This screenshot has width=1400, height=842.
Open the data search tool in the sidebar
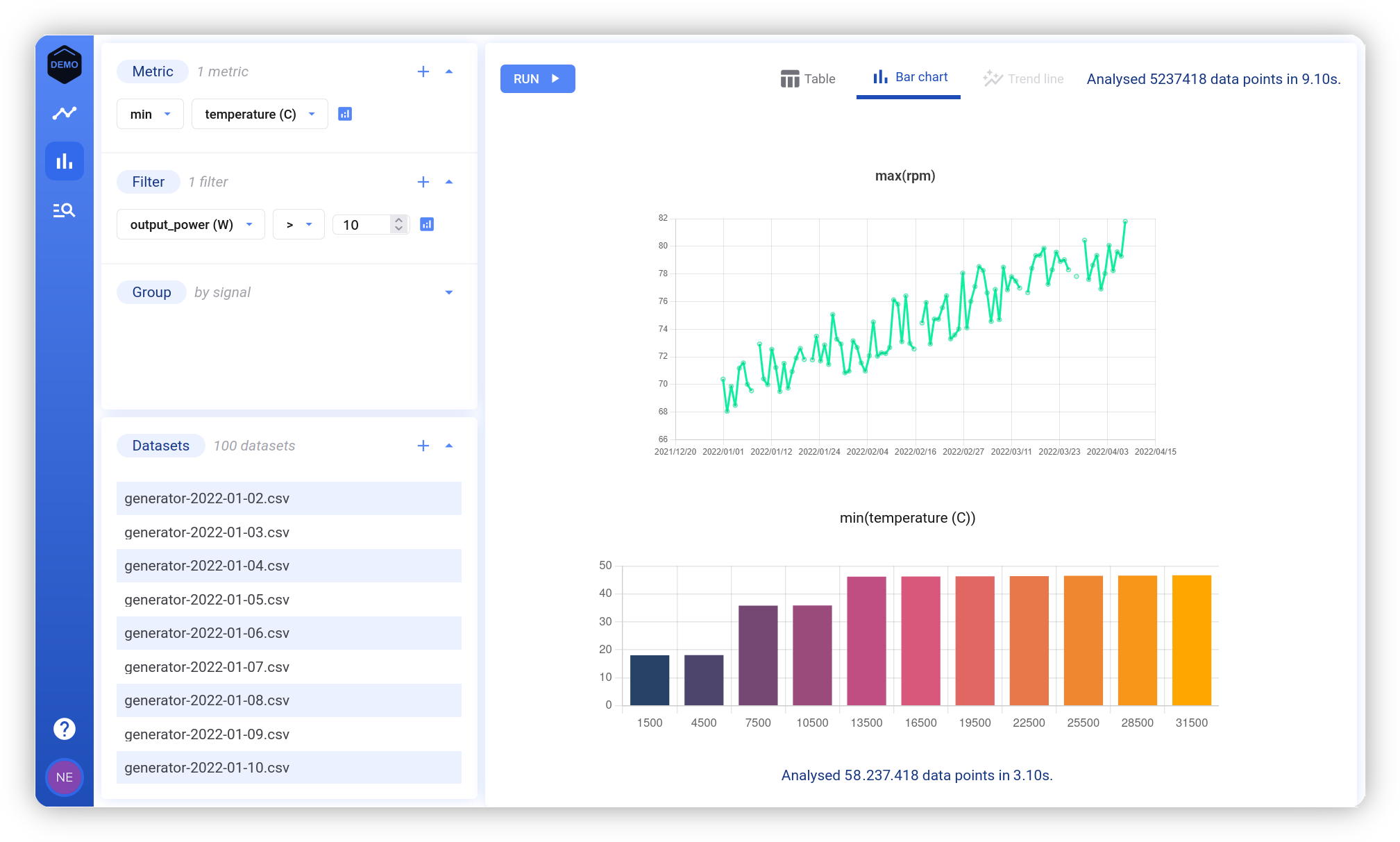coord(64,210)
